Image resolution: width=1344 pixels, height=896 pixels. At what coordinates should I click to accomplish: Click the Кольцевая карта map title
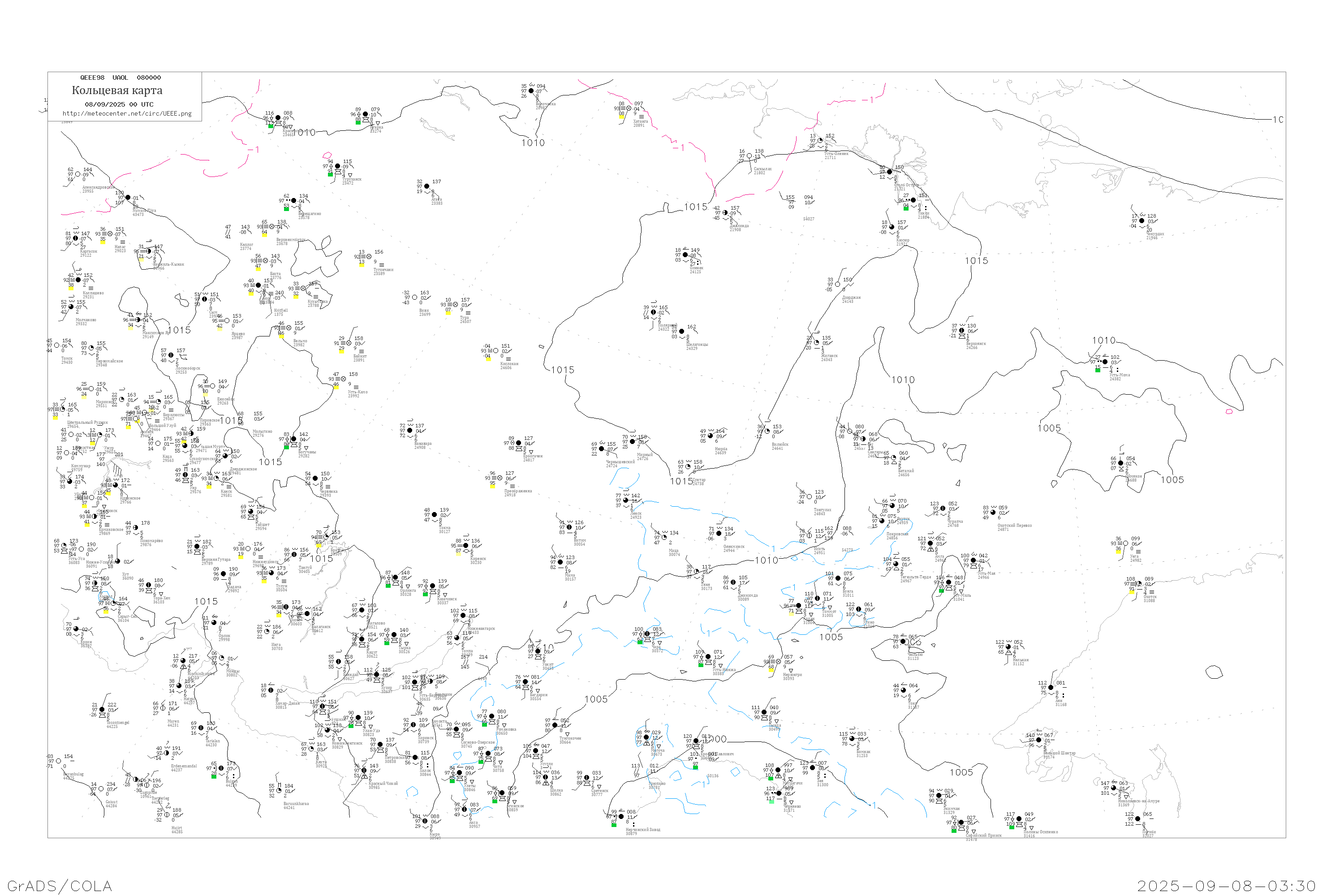pyautogui.click(x=117, y=90)
